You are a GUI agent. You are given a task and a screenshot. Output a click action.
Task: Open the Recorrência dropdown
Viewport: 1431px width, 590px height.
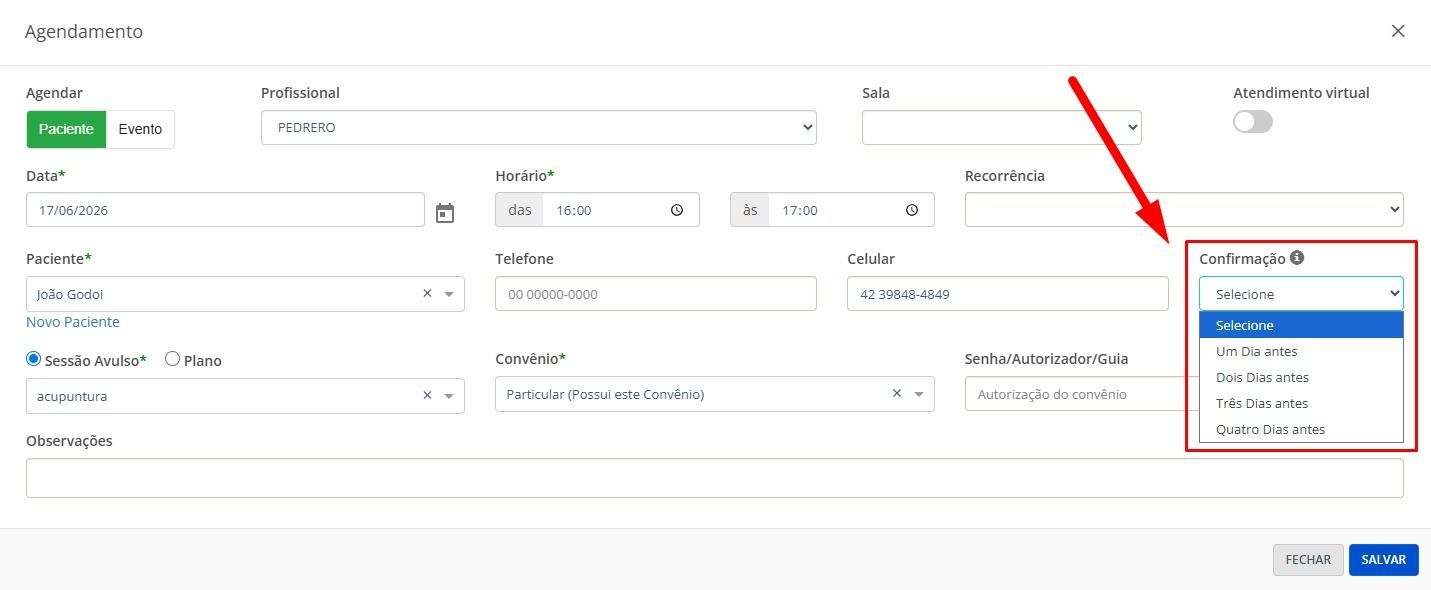click(x=1184, y=210)
